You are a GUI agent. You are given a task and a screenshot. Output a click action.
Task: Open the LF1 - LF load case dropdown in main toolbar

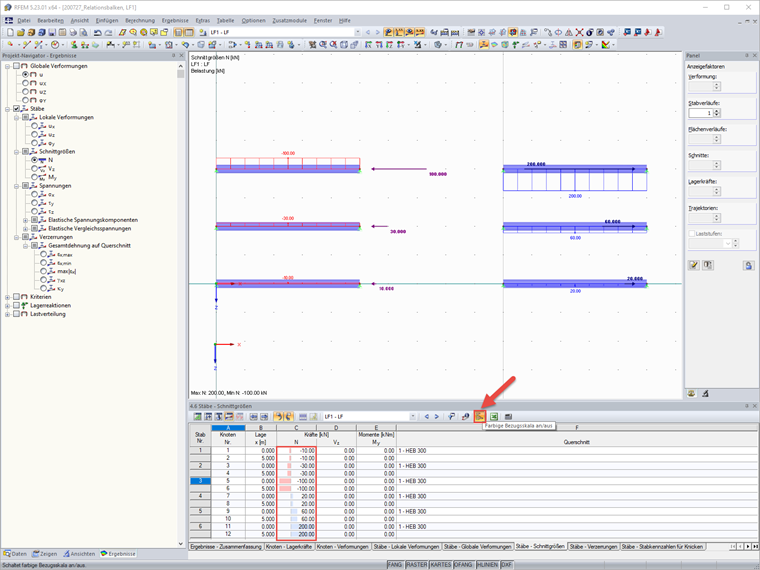tap(358, 32)
